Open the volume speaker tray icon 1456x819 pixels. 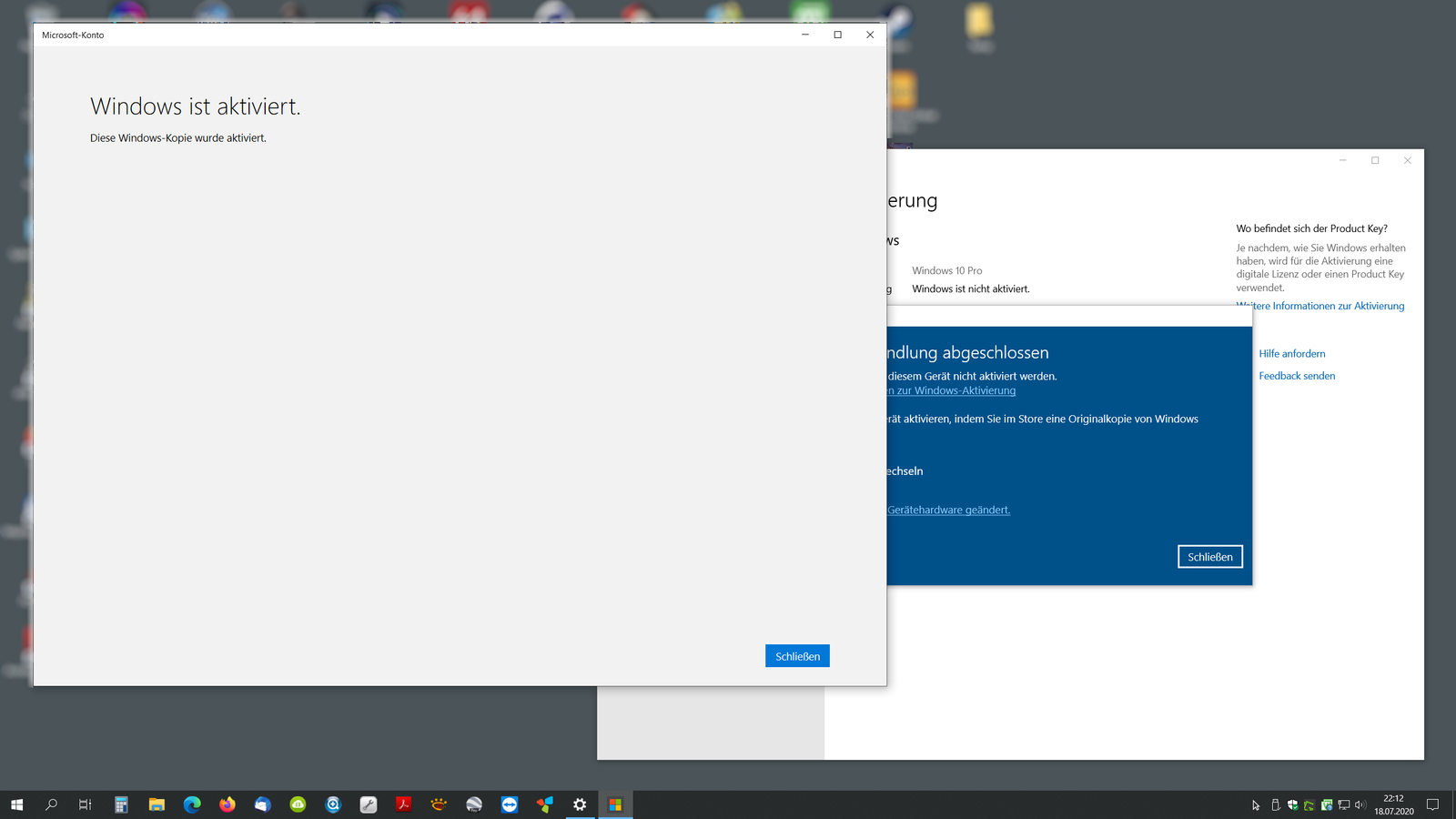click(x=1360, y=805)
